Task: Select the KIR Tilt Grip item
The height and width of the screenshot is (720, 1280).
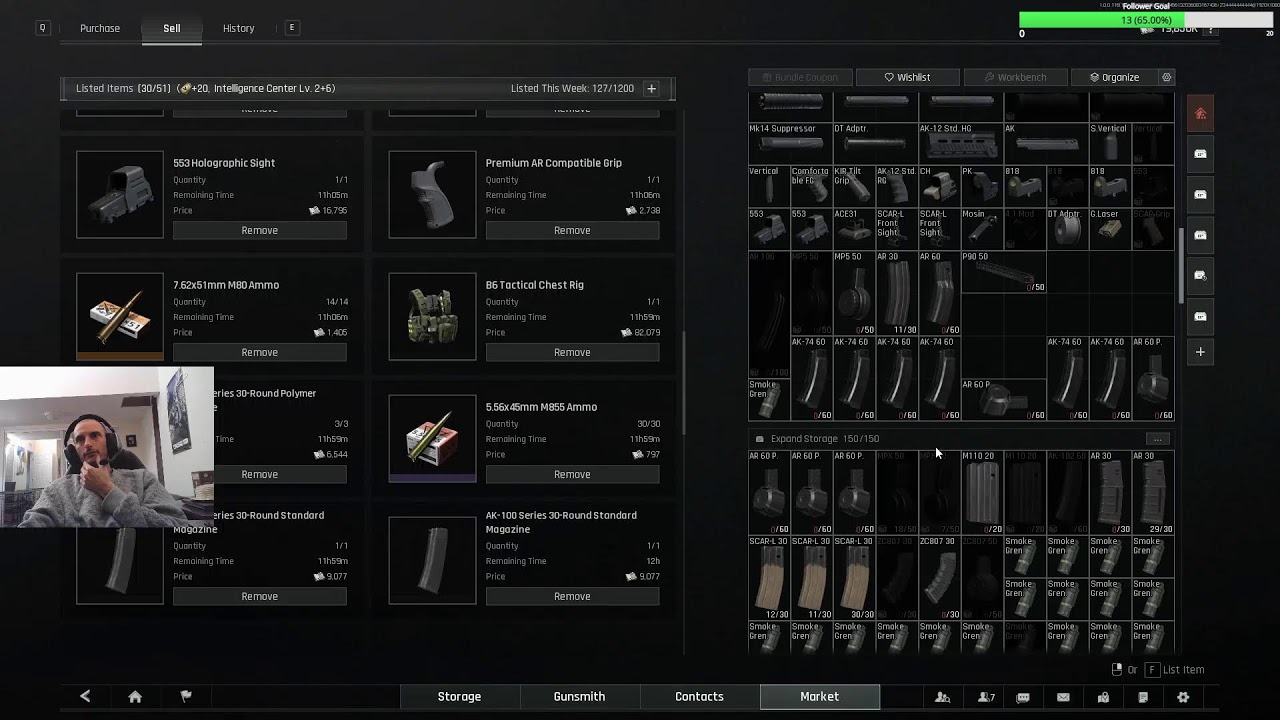Action: [854, 186]
